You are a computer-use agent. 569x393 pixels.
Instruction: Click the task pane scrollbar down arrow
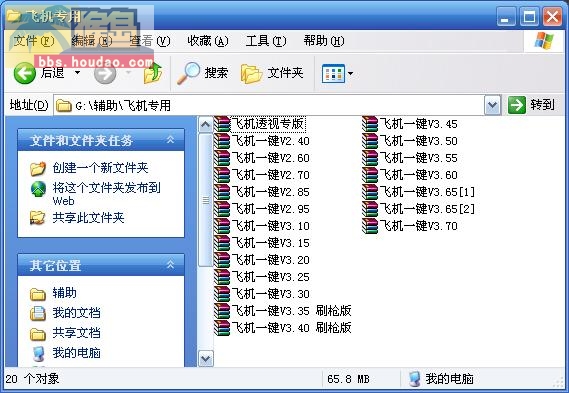[x=206, y=359]
